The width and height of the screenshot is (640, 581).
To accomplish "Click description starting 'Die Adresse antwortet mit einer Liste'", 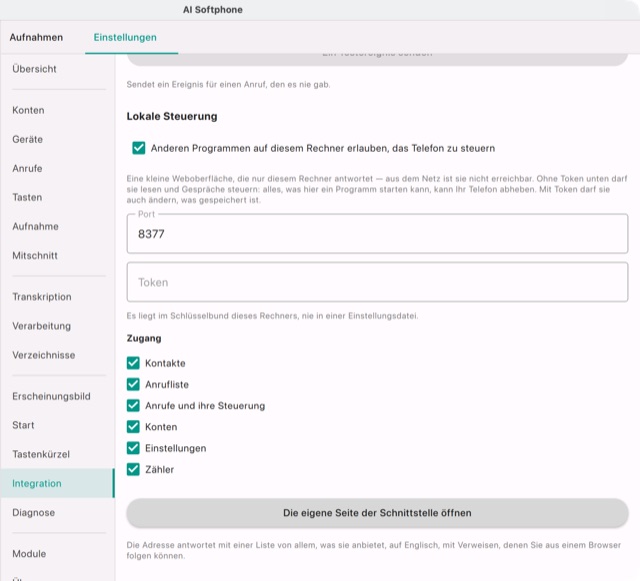I will coord(373,550).
